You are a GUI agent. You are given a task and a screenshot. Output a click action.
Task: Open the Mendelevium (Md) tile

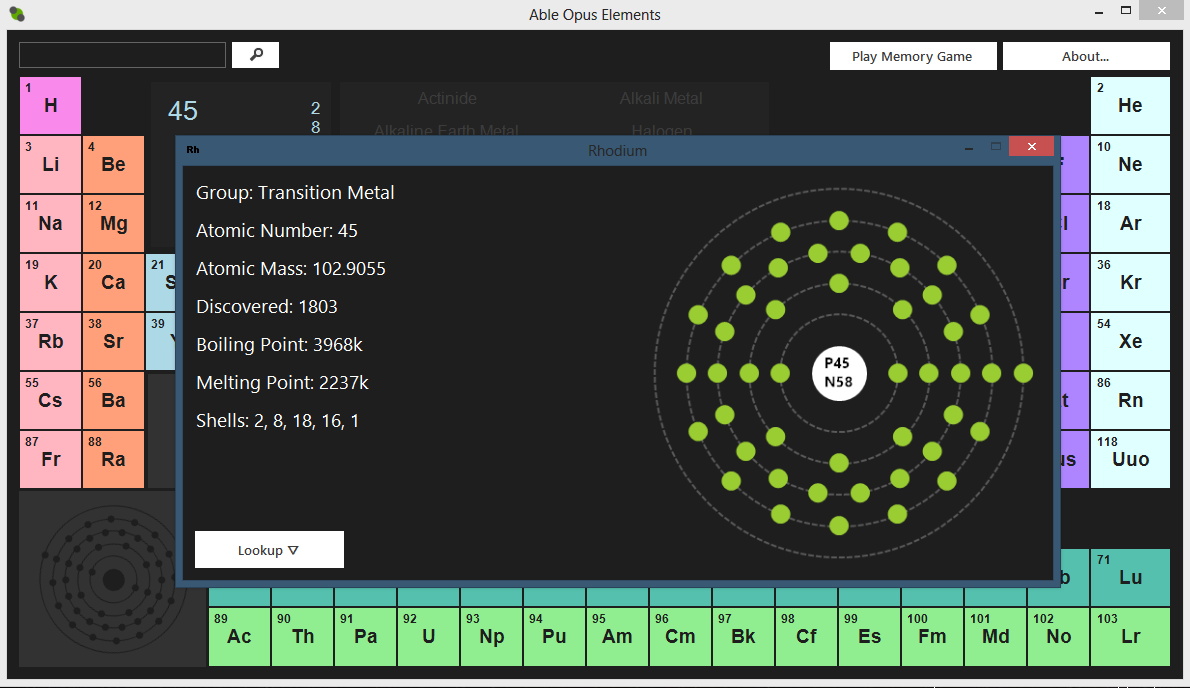[995, 636]
